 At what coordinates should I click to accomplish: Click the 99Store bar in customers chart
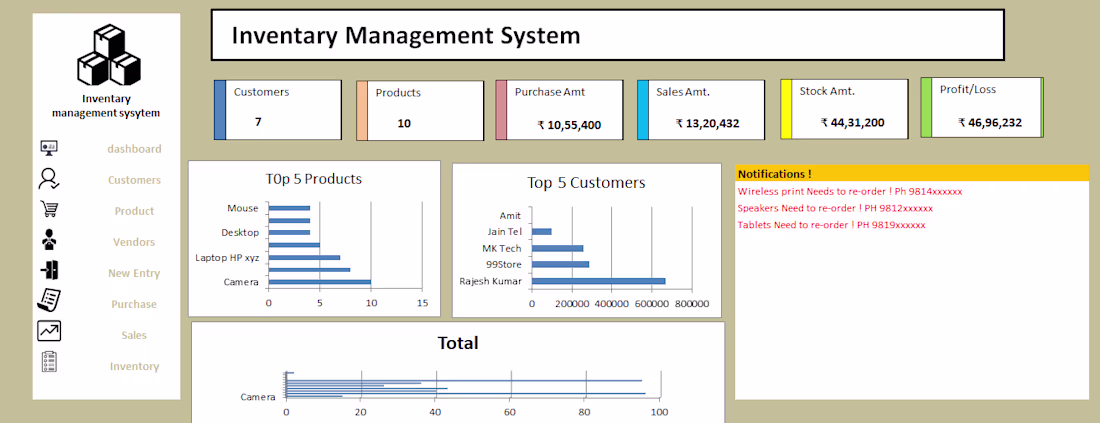point(561,264)
